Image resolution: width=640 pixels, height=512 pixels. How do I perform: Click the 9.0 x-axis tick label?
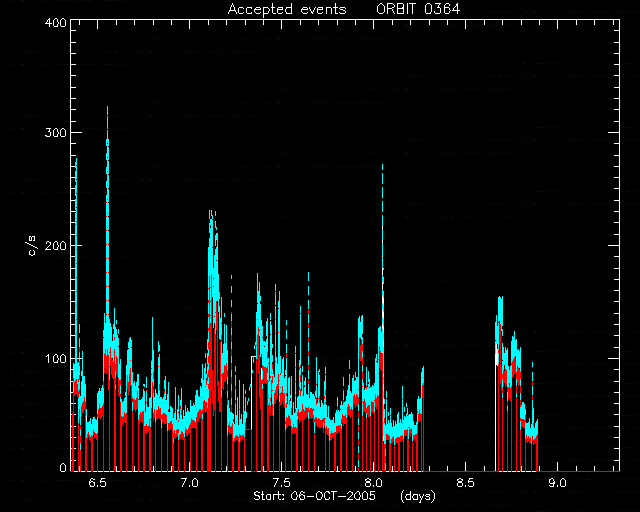557,483
